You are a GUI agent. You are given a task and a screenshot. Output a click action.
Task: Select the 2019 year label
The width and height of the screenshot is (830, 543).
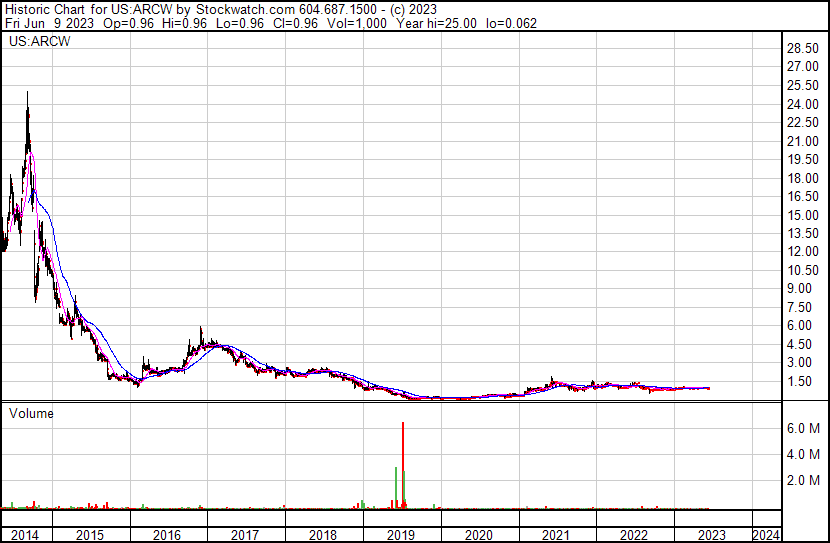pyautogui.click(x=401, y=535)
